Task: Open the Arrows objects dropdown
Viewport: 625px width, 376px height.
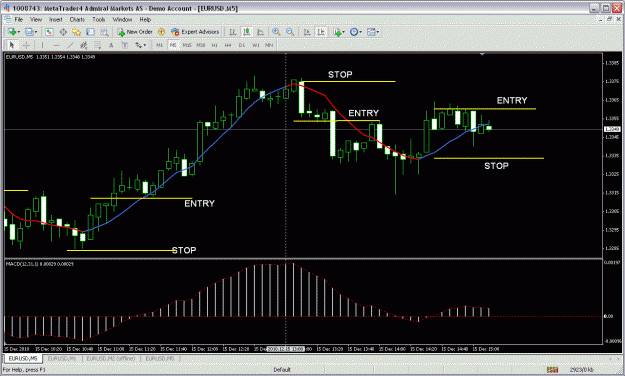Action: pos(140,45)
